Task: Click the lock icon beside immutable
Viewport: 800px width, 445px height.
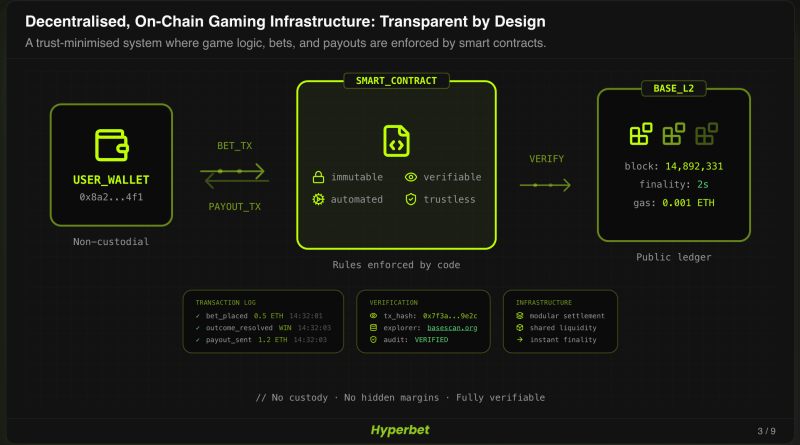Action: [319, 177]
